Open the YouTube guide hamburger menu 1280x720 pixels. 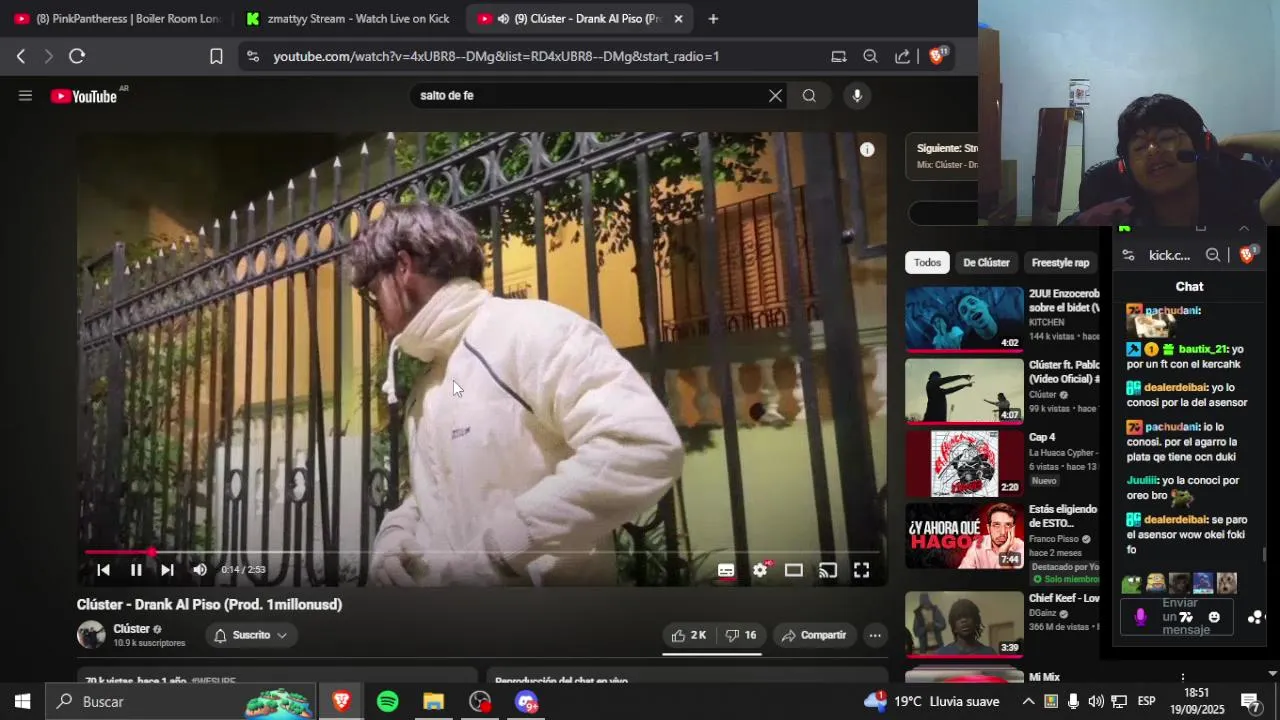(x=25, y=96)
